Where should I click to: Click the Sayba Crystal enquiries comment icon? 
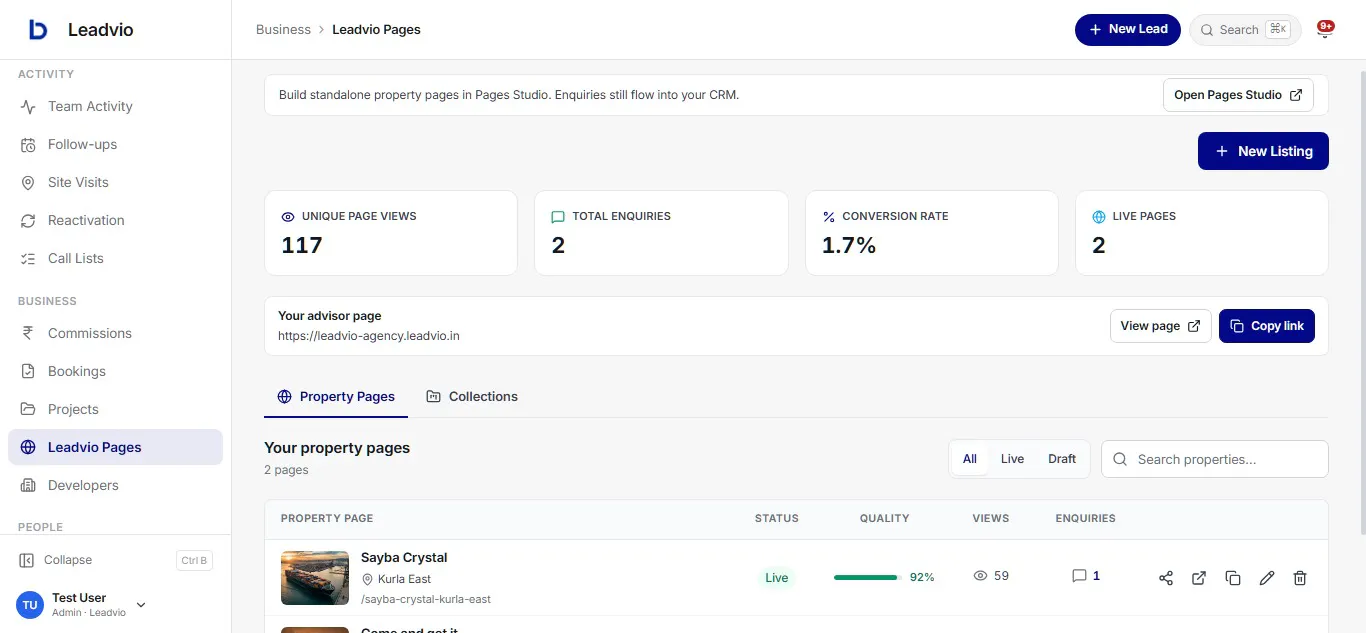1079,576
